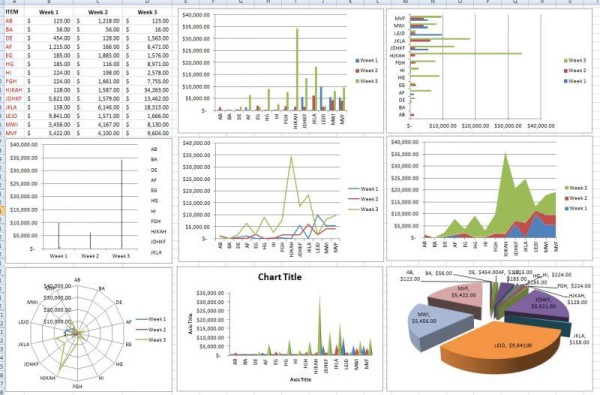Viewport: 600px width, 395px height.
Task: Select the 2,578.00 value in HI row
Action: 158,73
